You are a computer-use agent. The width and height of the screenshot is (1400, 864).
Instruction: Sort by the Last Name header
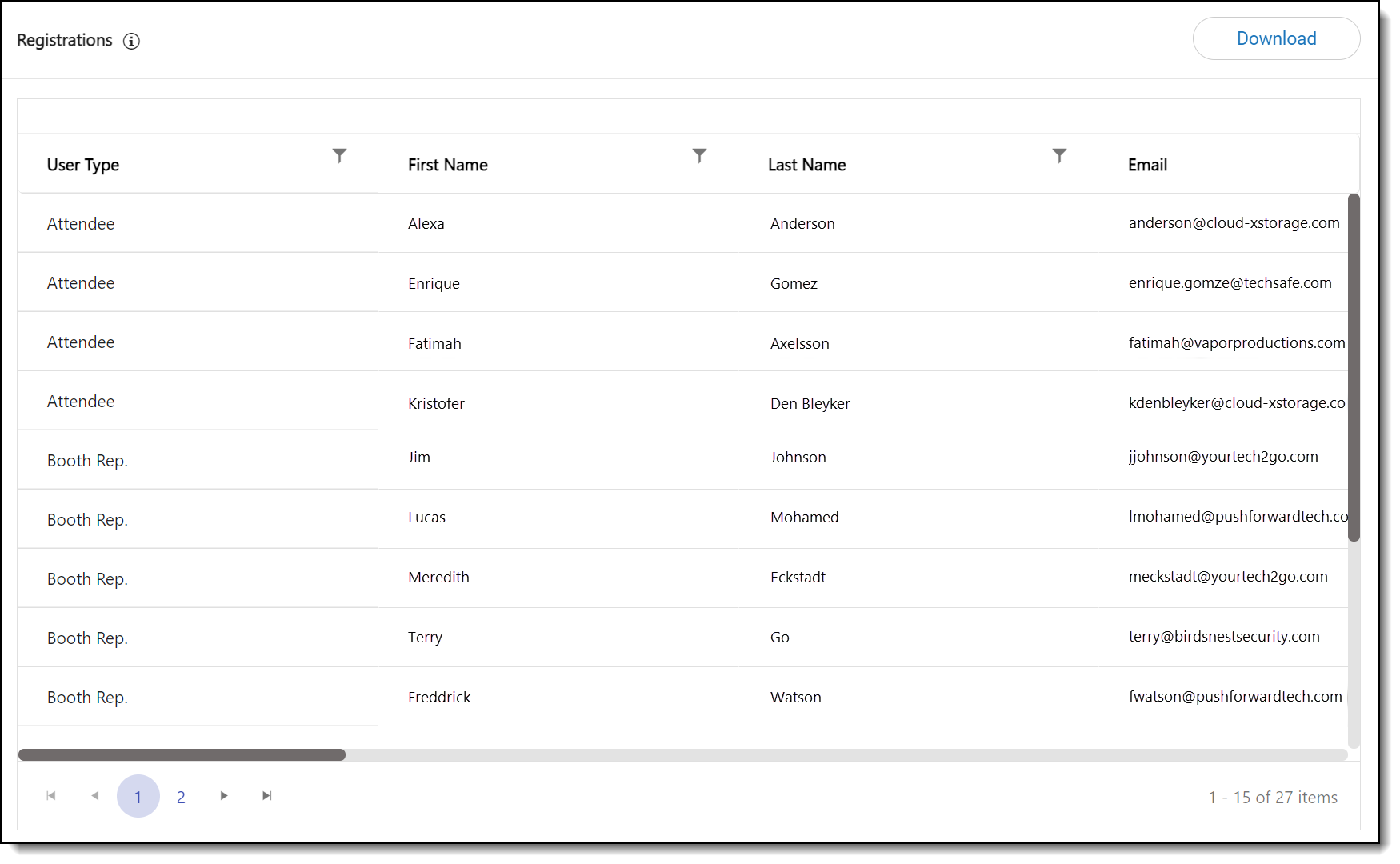coord(806,165)
